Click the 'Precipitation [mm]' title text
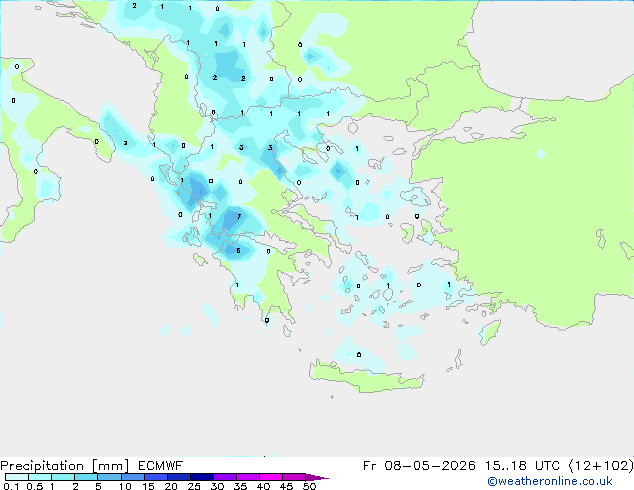Screen dimensions: 634x490 tap(65, 466)
